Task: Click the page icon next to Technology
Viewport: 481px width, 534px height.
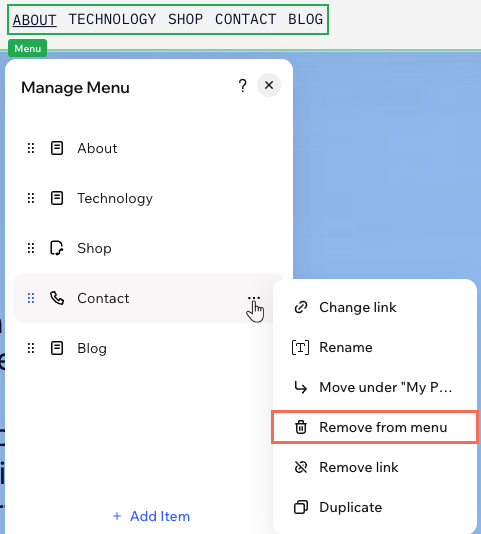Action: [x=57, y=198]
